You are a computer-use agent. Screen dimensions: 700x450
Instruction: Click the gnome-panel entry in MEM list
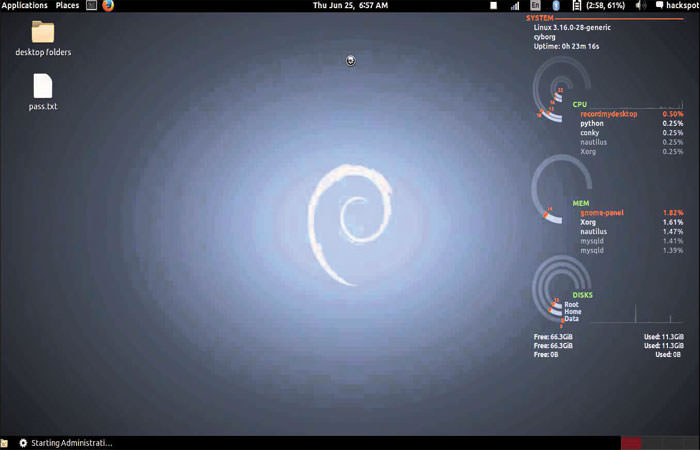click(x=601, y=213)
